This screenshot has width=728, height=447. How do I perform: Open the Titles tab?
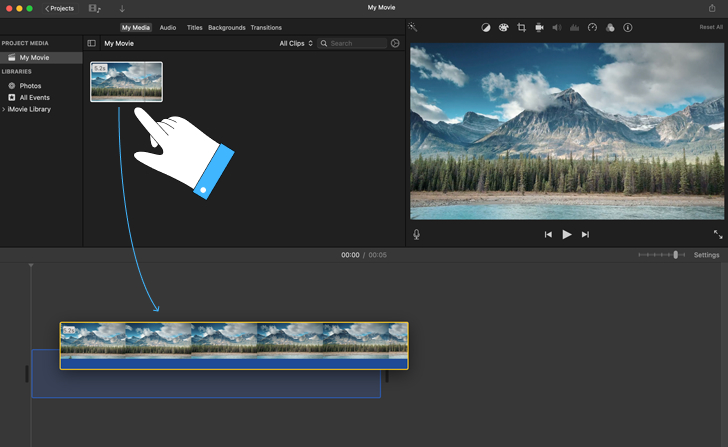point(195,27)
